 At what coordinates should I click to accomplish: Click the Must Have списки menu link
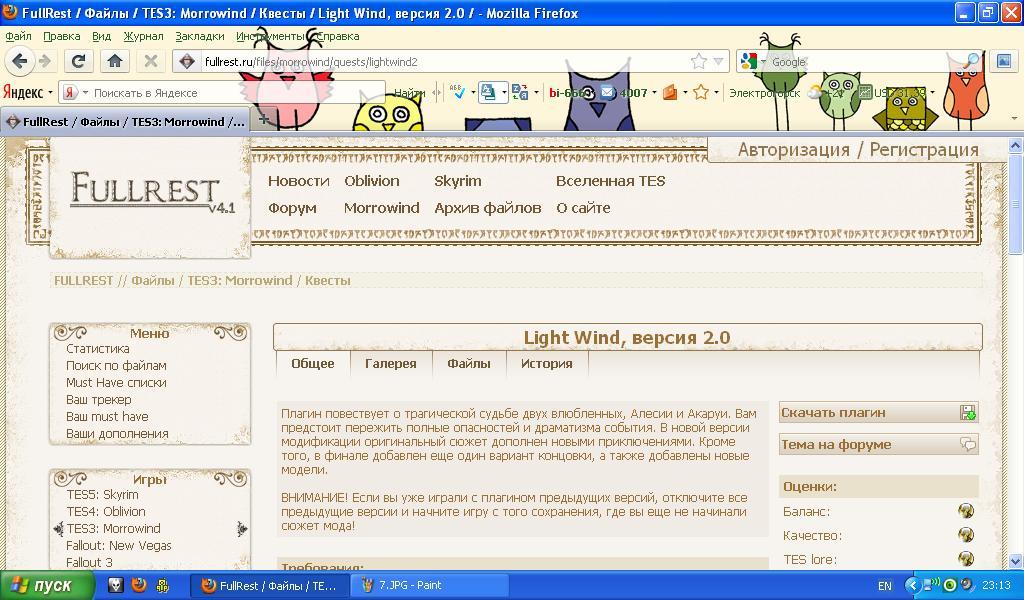coord(116,383)
